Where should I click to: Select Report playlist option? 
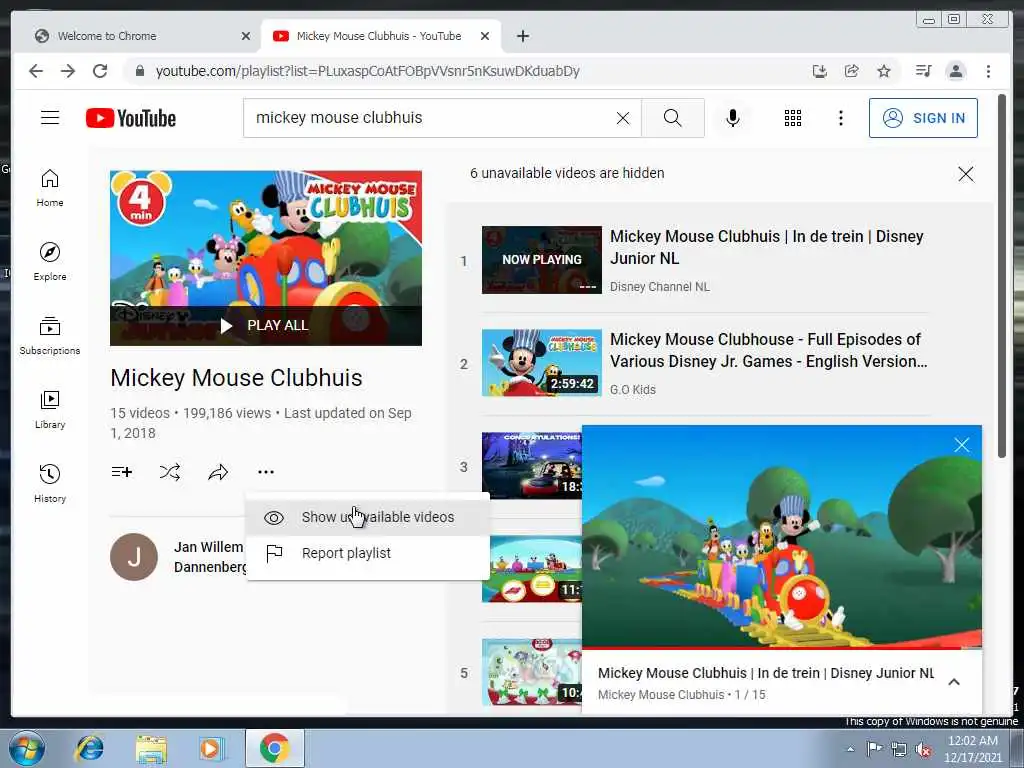tap(368, 553)
